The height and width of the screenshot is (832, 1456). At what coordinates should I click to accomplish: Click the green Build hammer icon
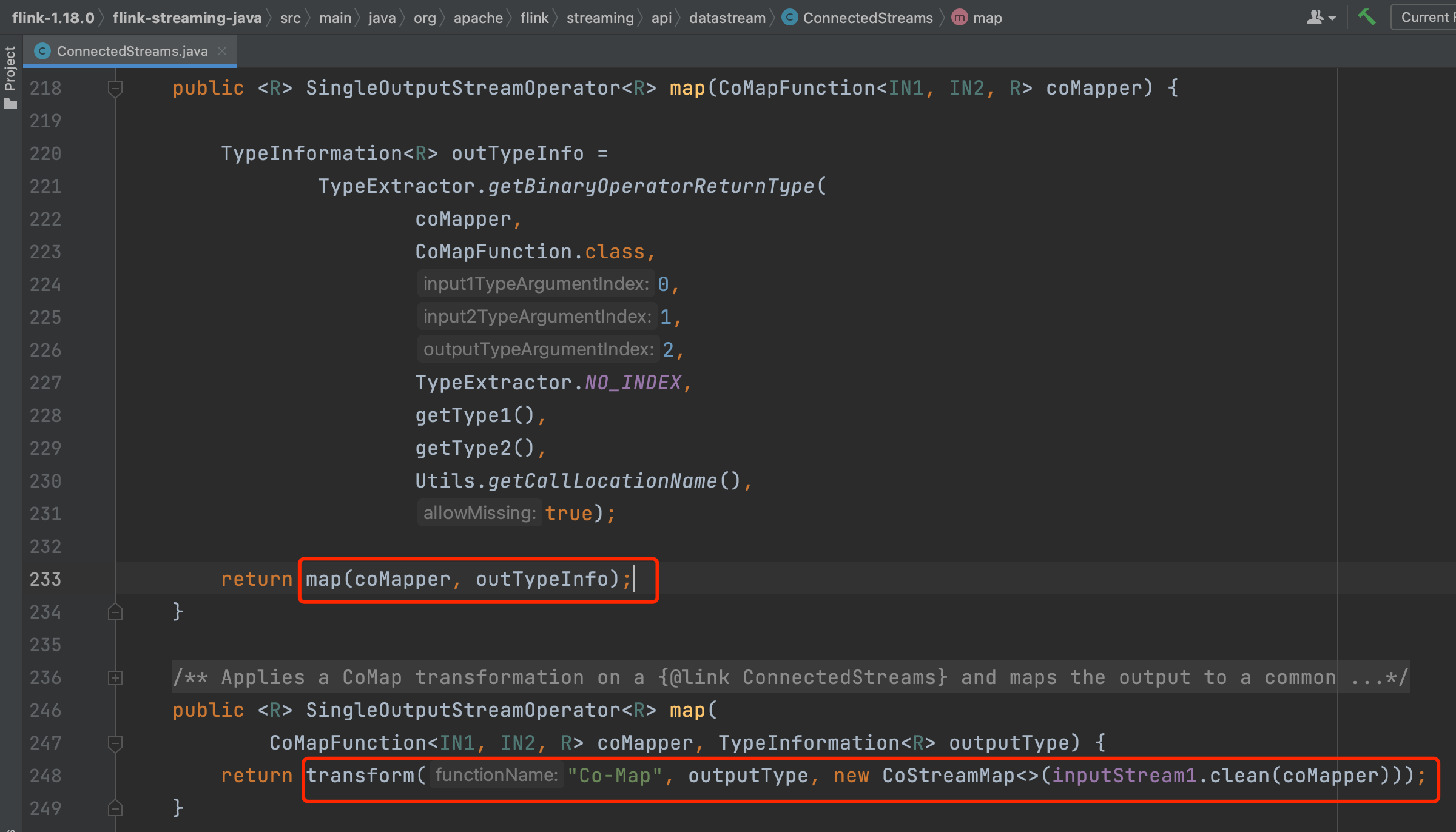point(1366,17)
